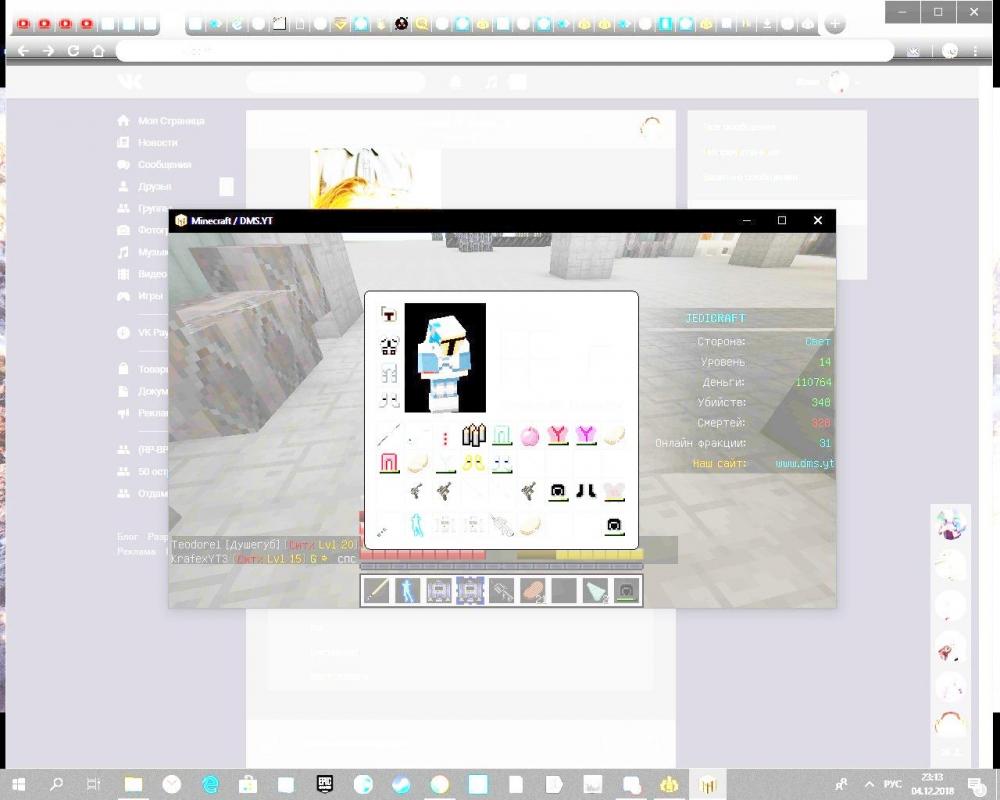Open "Игры" section in VK sidebar

click(150, 296)
